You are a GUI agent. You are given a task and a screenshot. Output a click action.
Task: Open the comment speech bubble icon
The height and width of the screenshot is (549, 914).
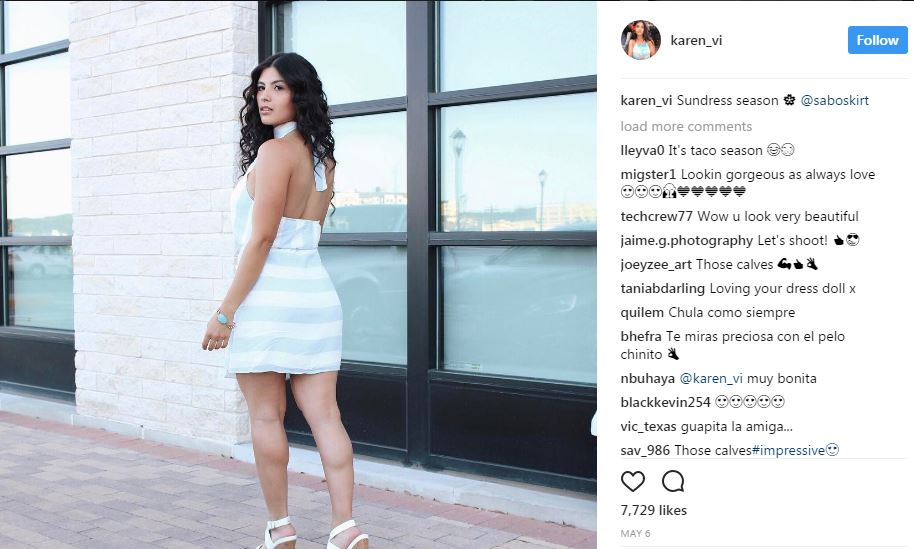[673, 481]
